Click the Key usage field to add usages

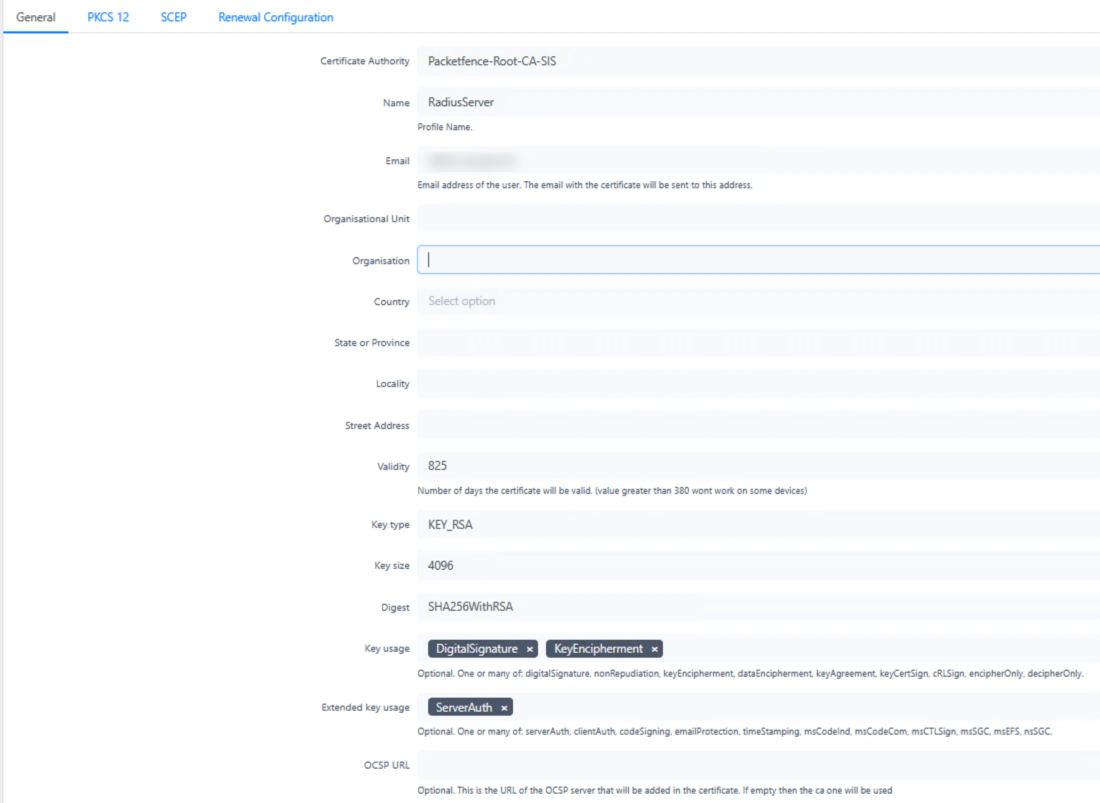[x=800, y=648]
